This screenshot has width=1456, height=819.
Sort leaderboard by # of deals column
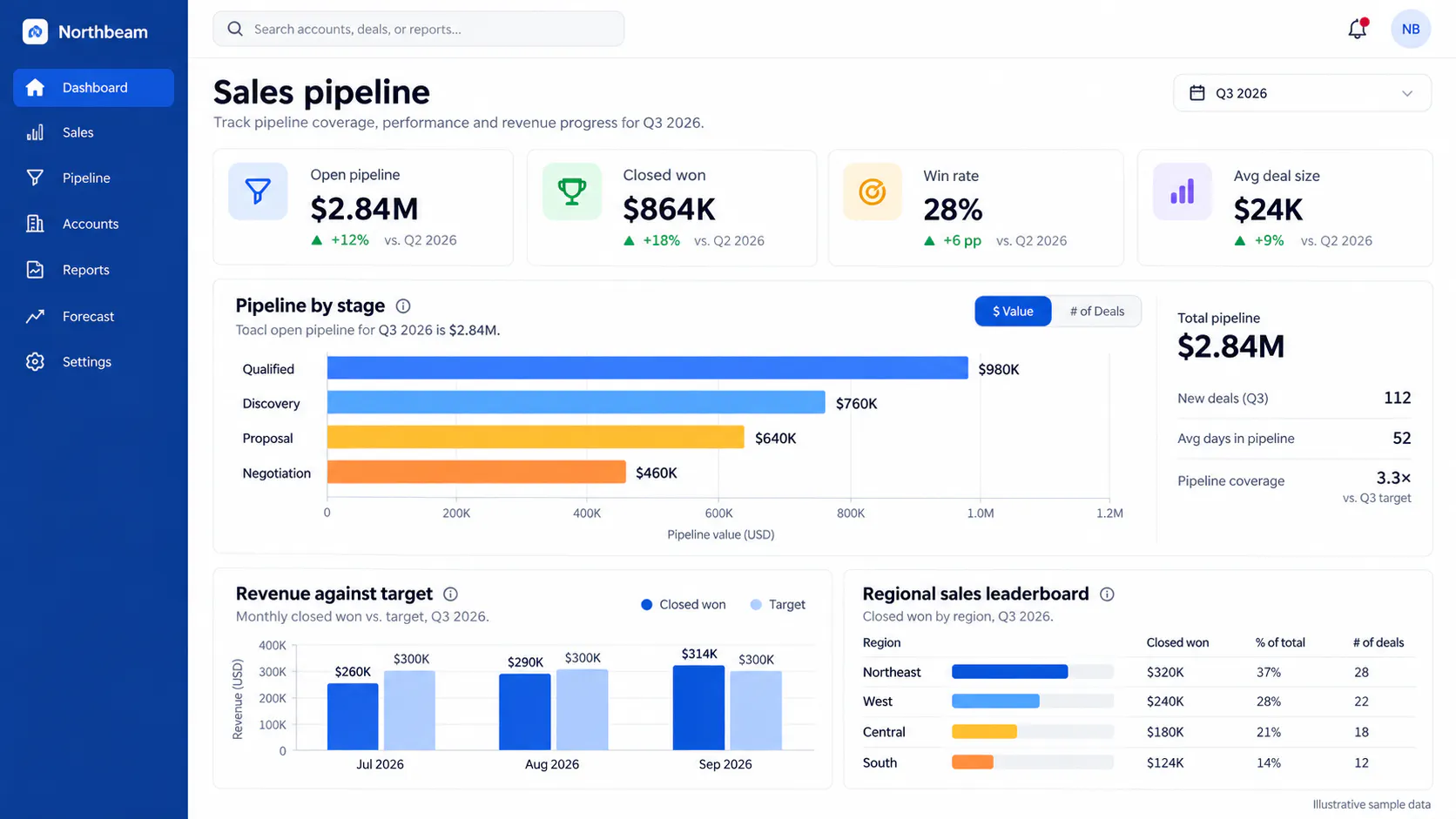coord(1378,642)
